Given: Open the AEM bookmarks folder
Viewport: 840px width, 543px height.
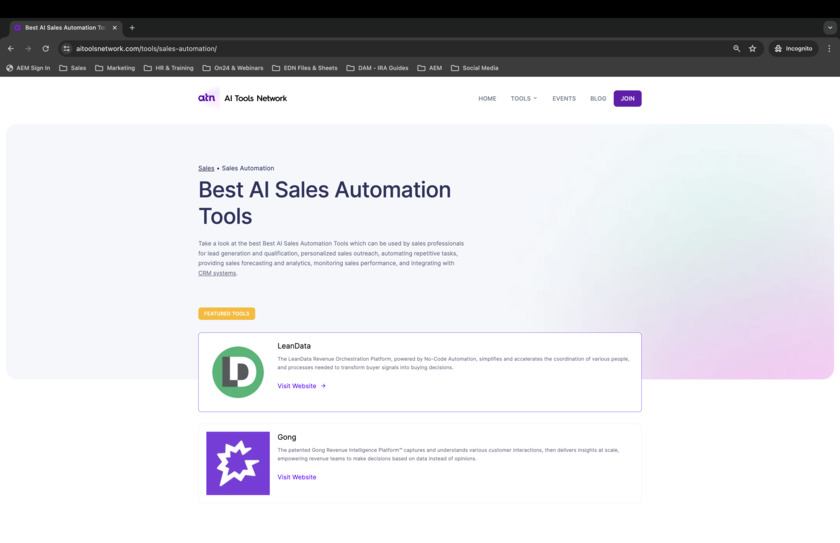Looking at the screenshot, I should pos(430,68).
